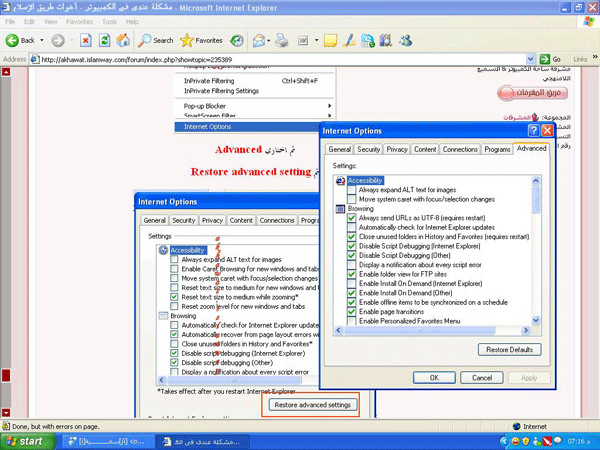Open Favorites star in the toolbar
Screen dimensions: 600x450
click(187, 40)
